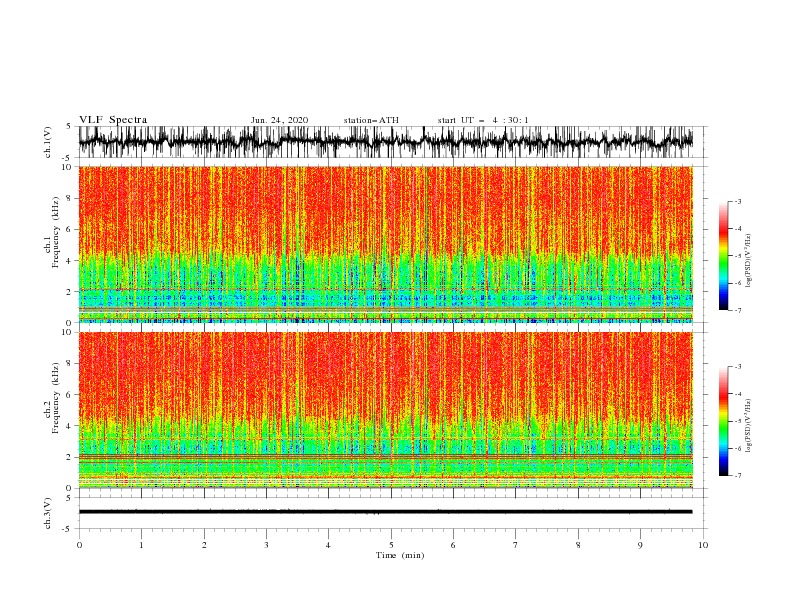Click the "8" kHz tick on ch.2 frequency axis
This screenshot has width=792, height=612.
70,364
